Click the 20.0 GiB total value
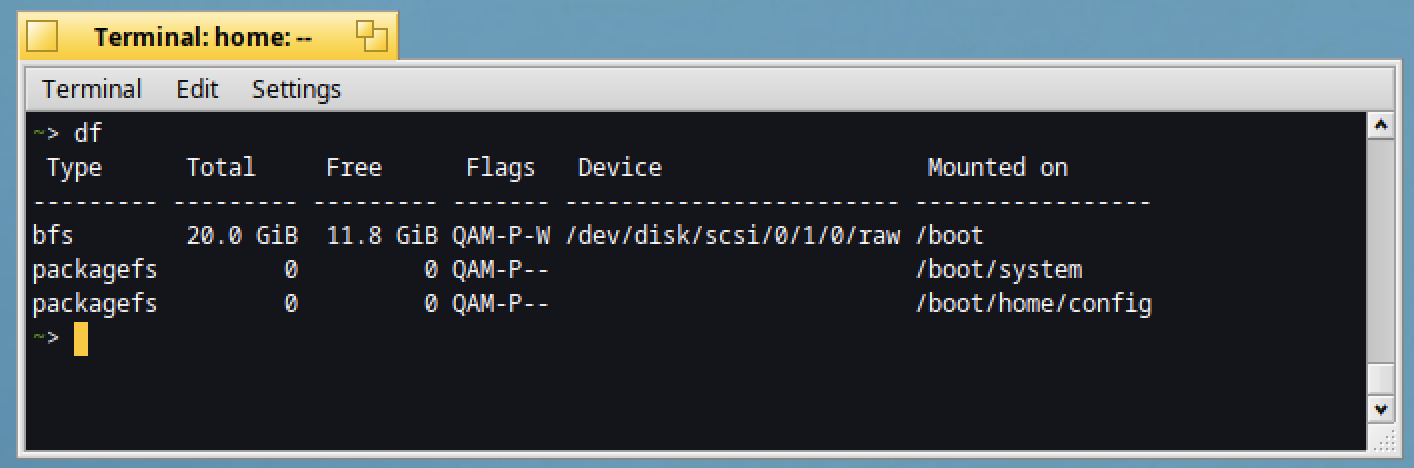This screenshot has width=1414, height=468. click(242, 236)
